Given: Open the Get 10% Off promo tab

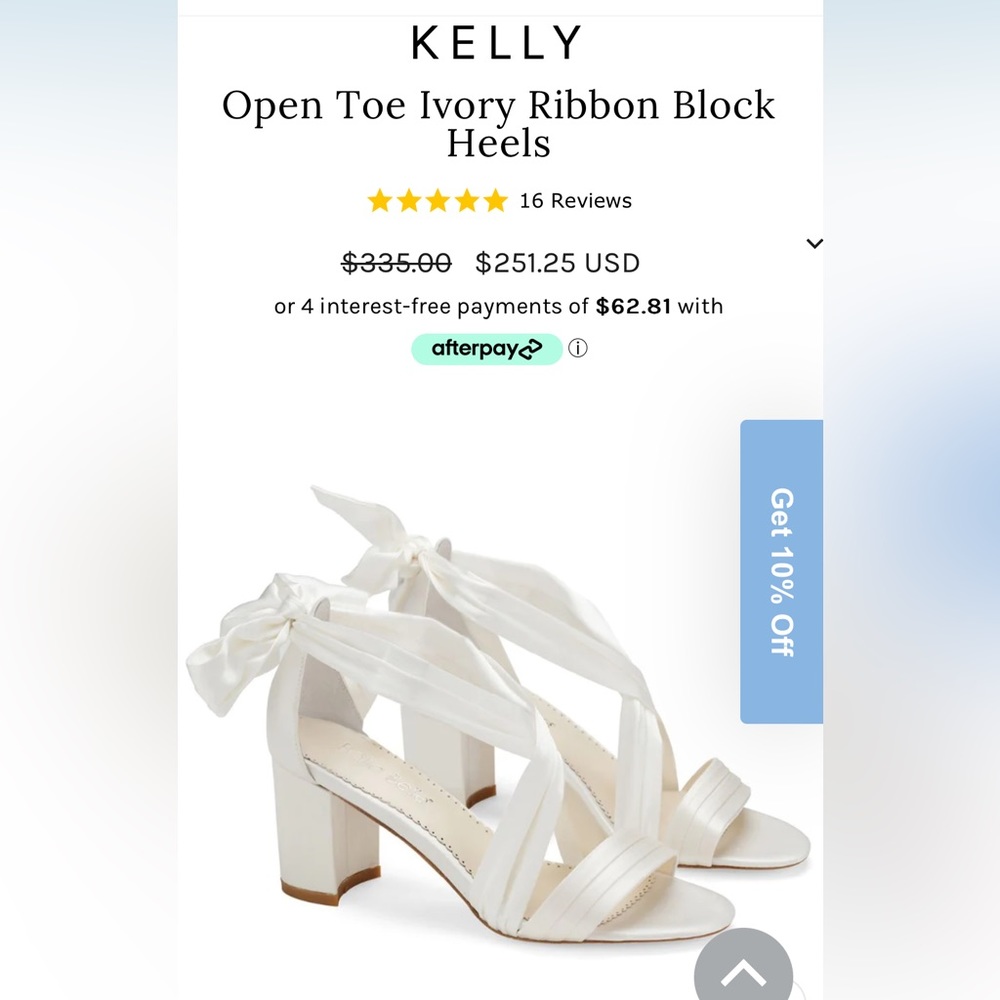Looking at the screenshot, I should click(781, 570).
